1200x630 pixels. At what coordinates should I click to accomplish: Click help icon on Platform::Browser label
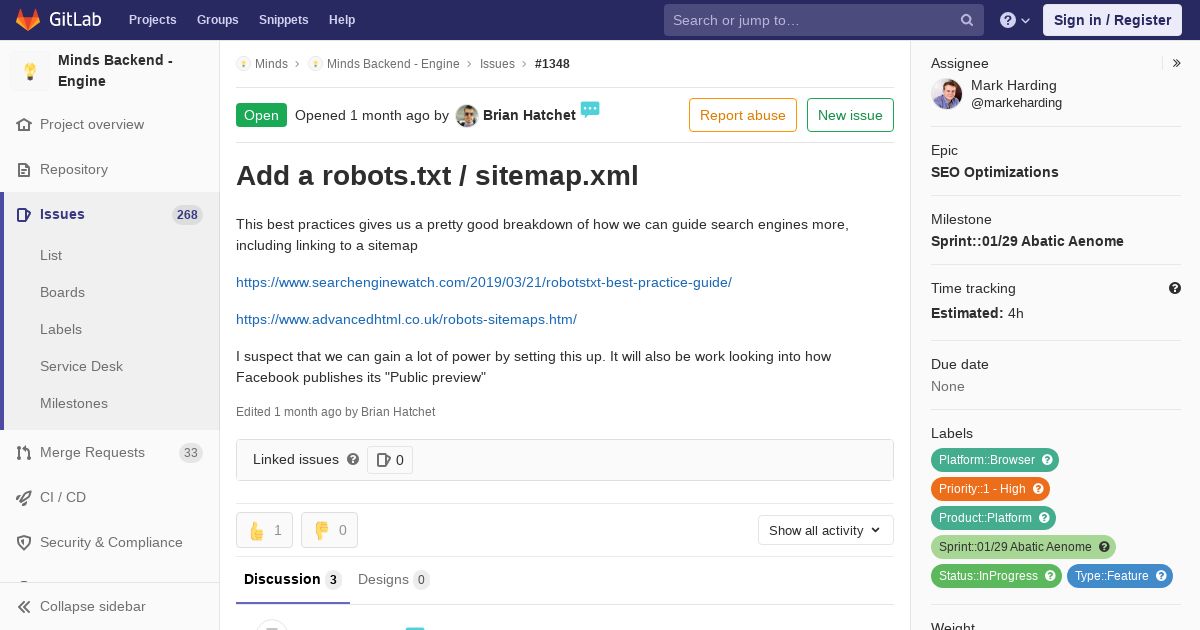pos(1048,460)
